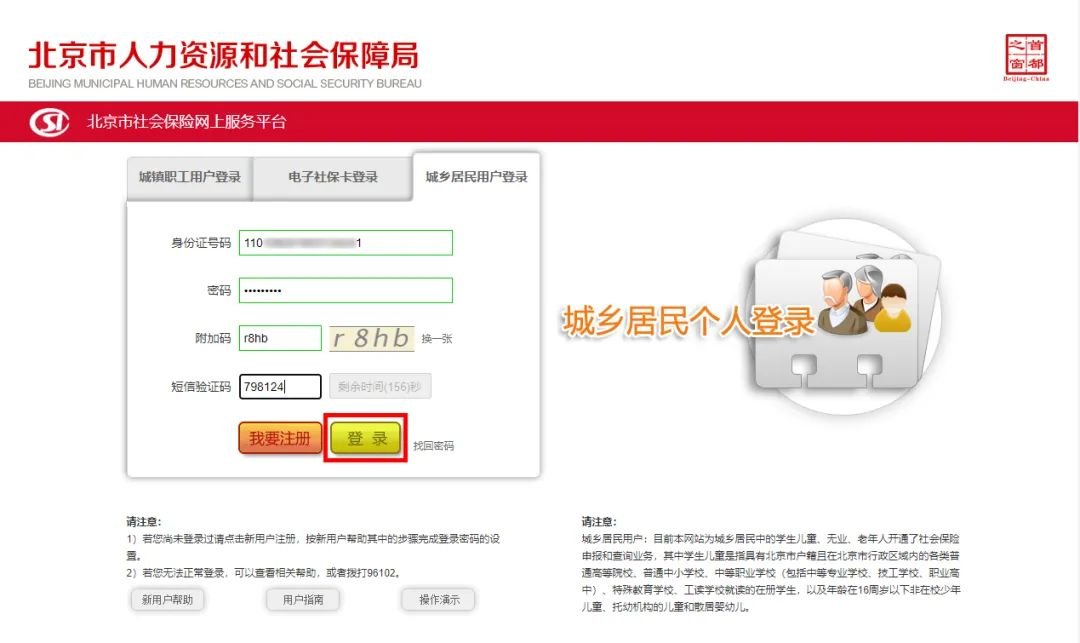The height and width of the screenshot is (643, 1080).
Task: Click the 我要注册 register button
Action: [280, 439]
